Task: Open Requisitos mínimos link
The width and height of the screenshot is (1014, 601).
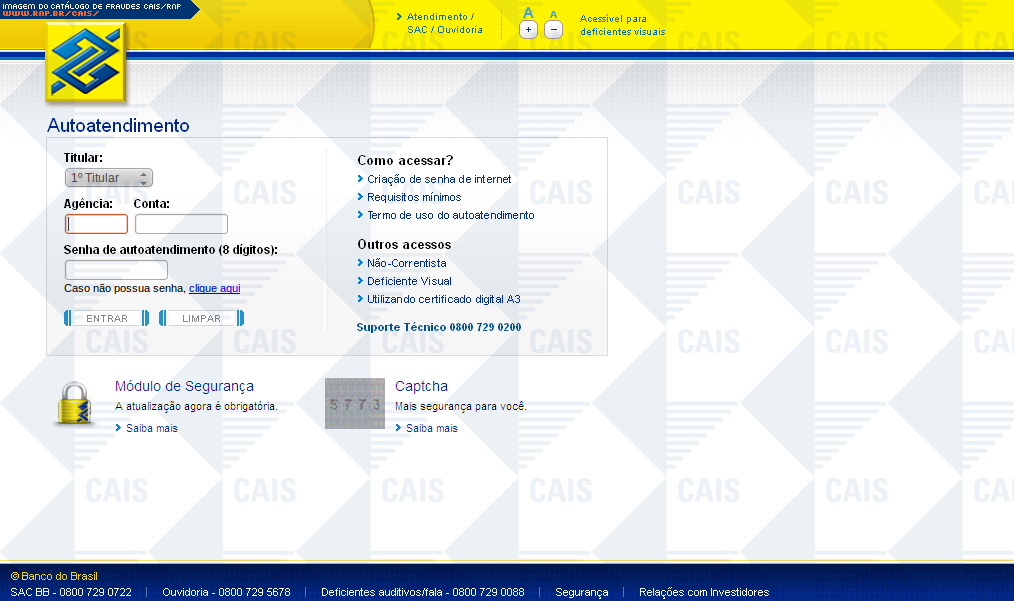Action: click(x=414, y=197)
